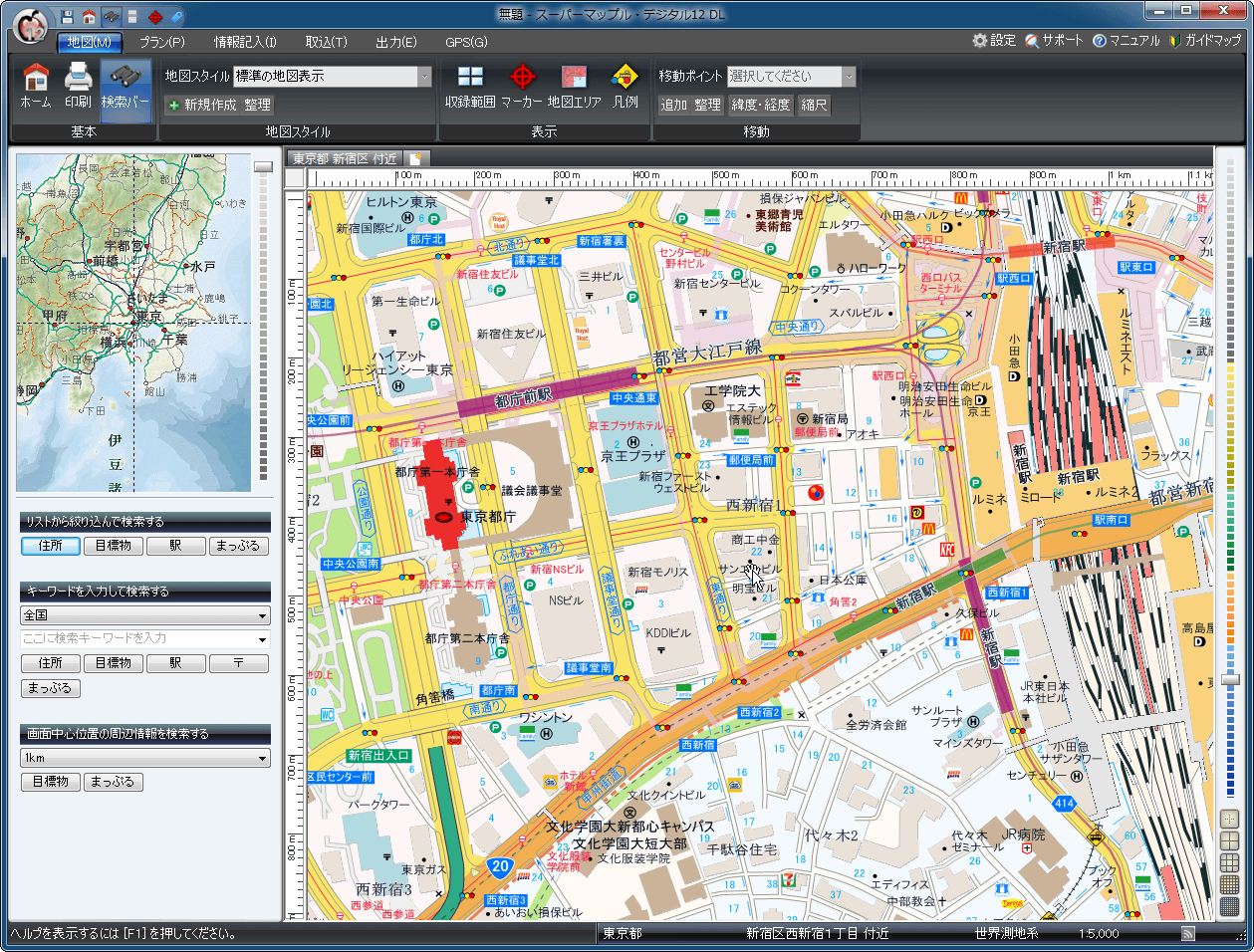Click the 7-Eleven store icon on map
The height and width of the screenshot is (952, 1254).
(x=789, y=879)
